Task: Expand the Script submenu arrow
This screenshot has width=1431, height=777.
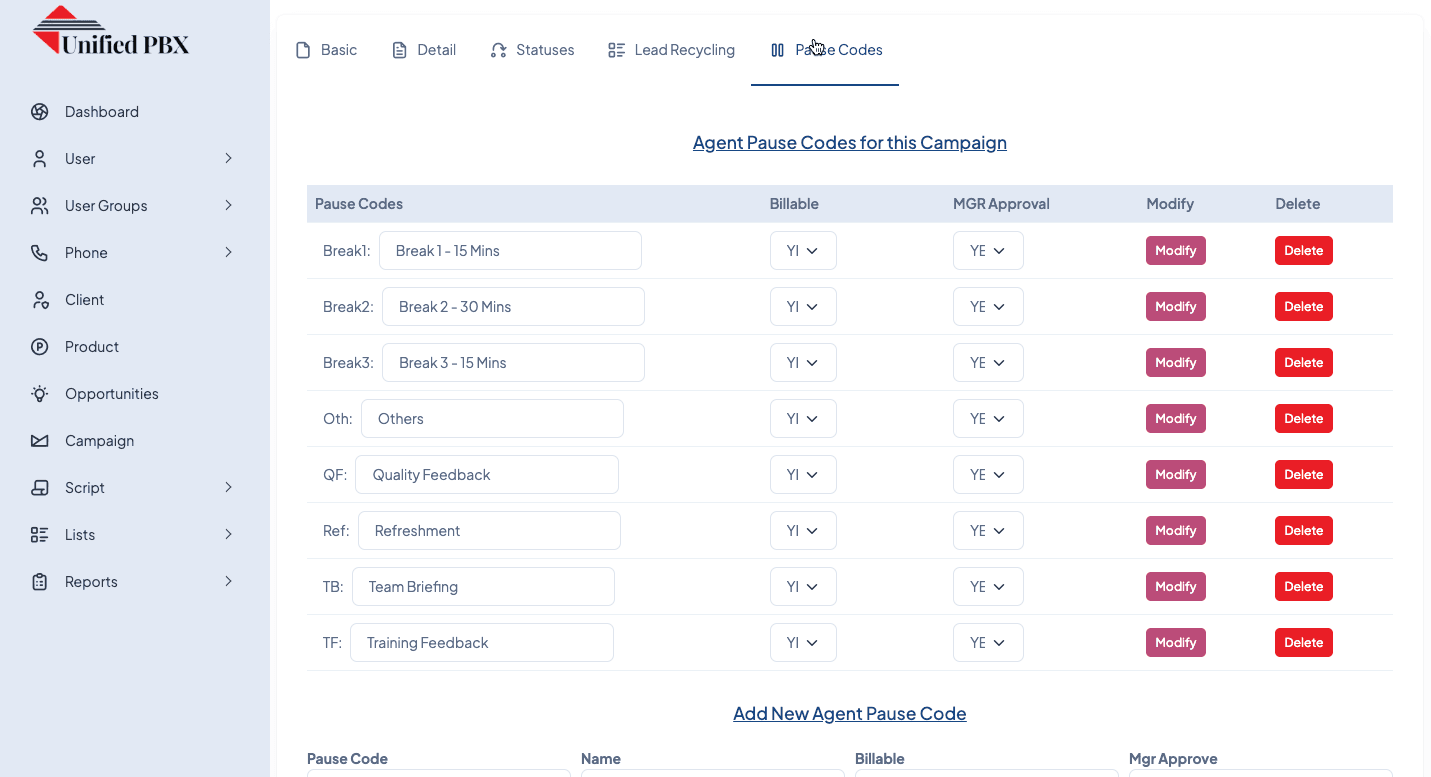Action: (228, 488)
